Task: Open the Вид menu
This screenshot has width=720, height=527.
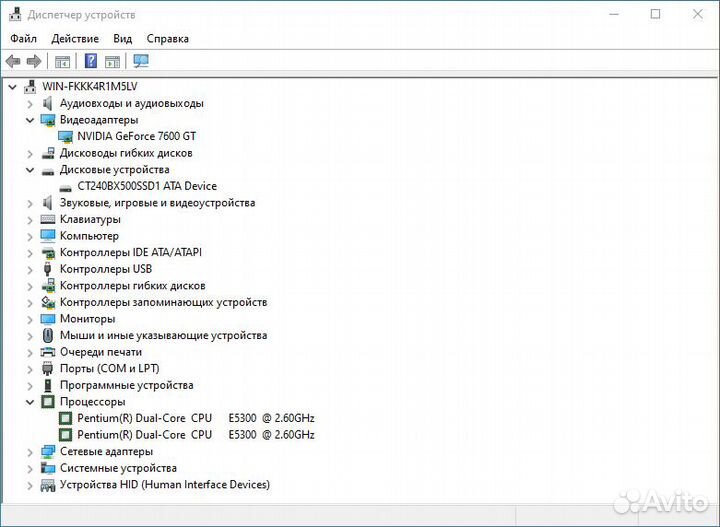Action: tap(123, 39)
